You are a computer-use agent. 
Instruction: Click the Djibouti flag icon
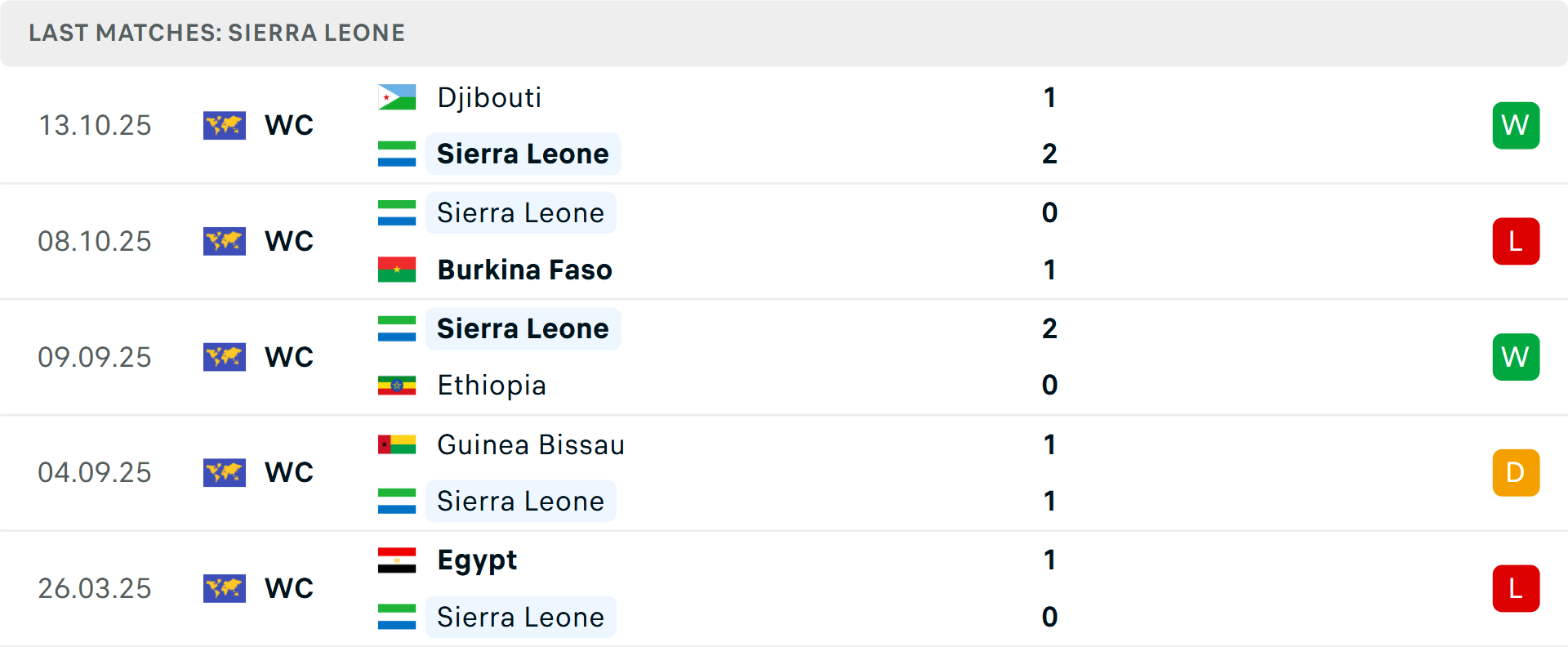tap(395, 96)
